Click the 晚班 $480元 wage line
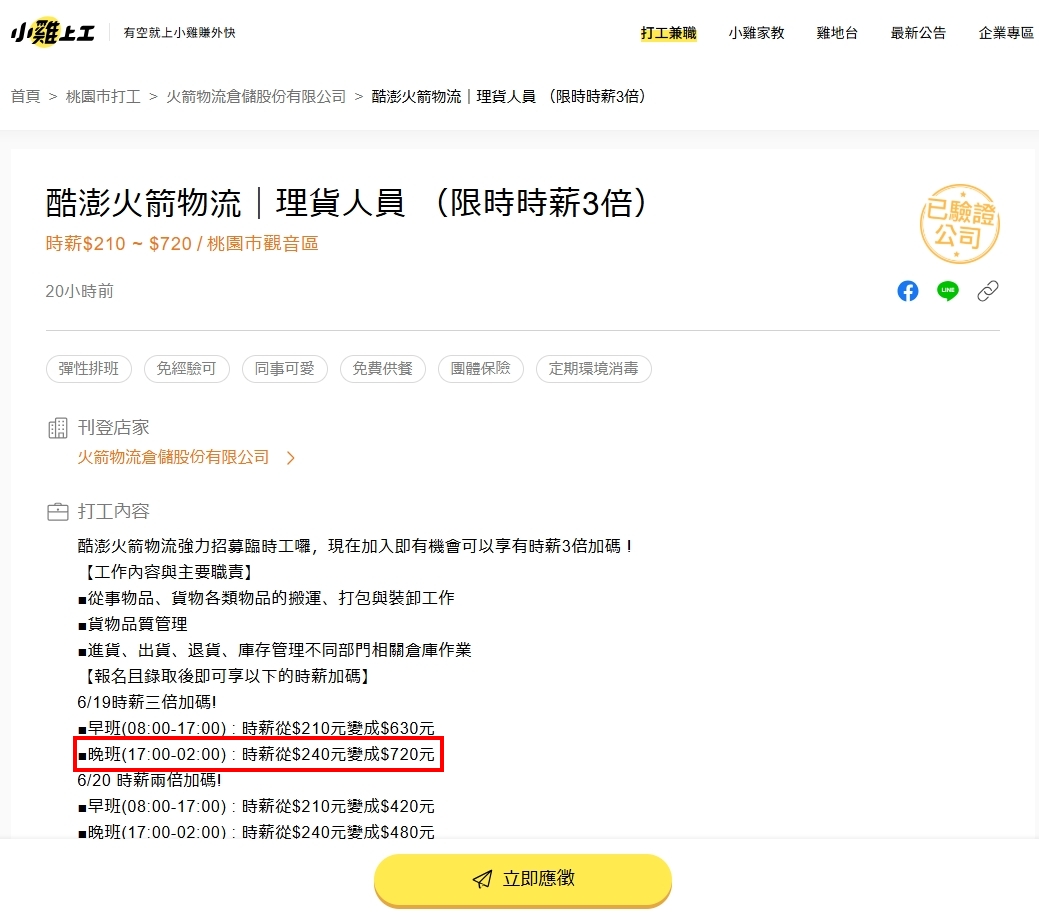Image resolution: width=1039 pixels, height=917 pixels. point(256,832)
